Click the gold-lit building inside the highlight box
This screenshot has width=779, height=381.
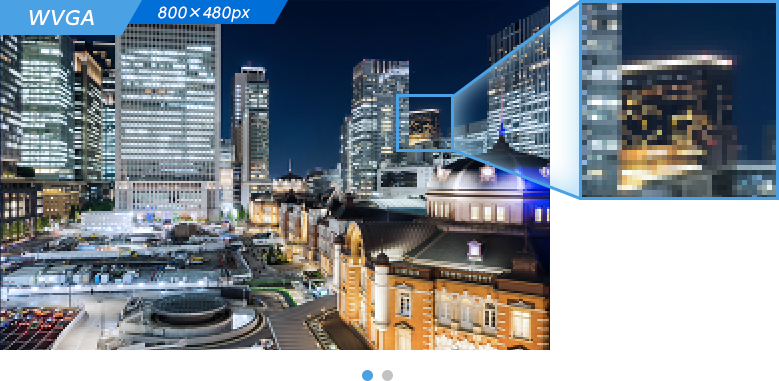[x=424, y=127]
